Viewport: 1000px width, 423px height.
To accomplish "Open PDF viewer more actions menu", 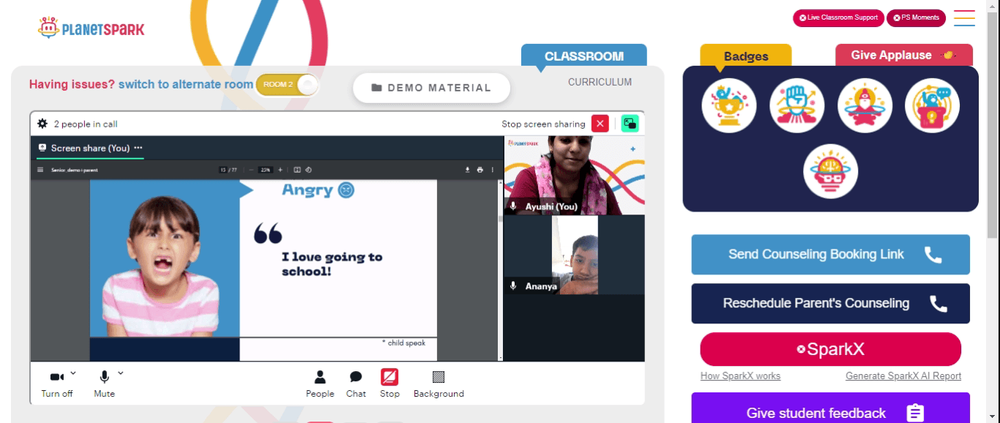I will pyautogui.click(x=492, y=170).
